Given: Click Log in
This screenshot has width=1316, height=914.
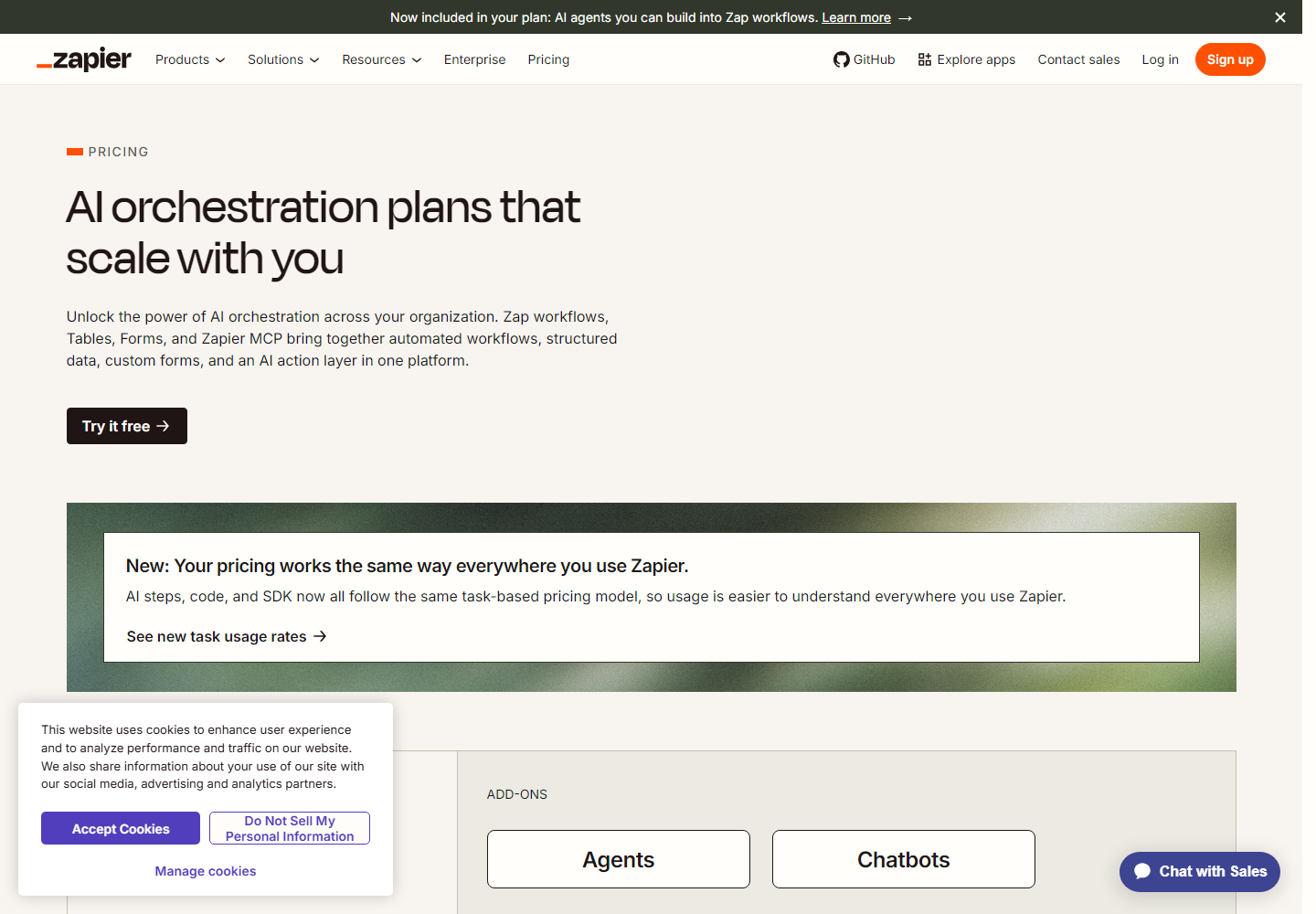Looking at the screenshot, I should tap(1160, 59).
